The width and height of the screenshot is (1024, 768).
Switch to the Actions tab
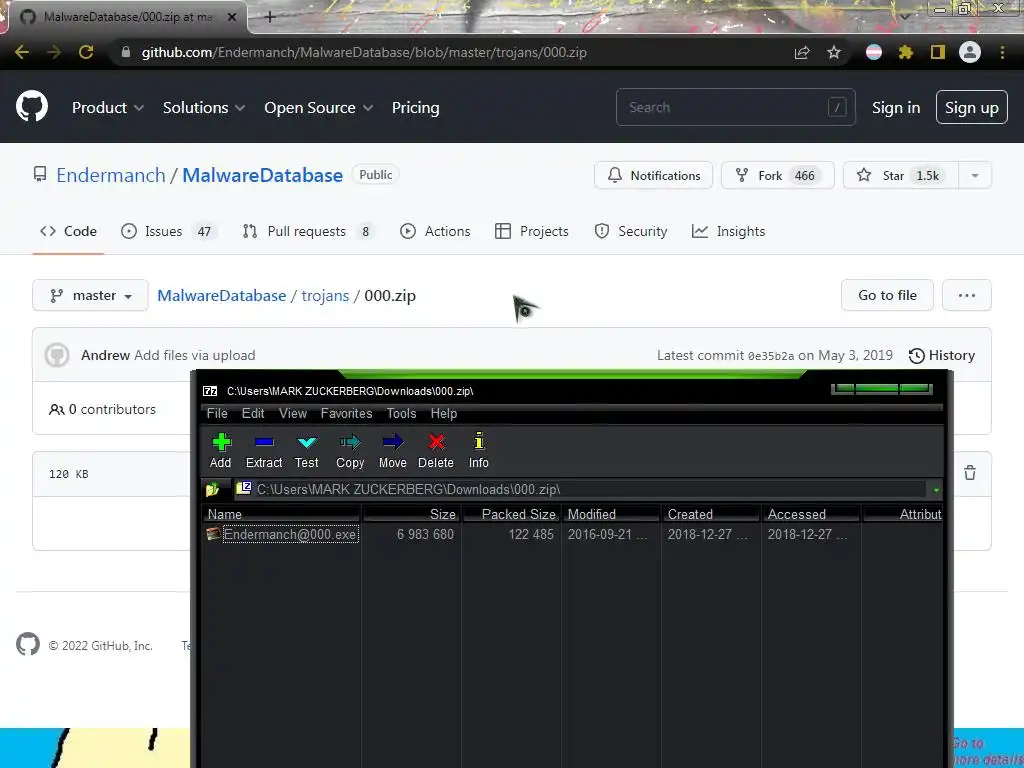point(435,231)
